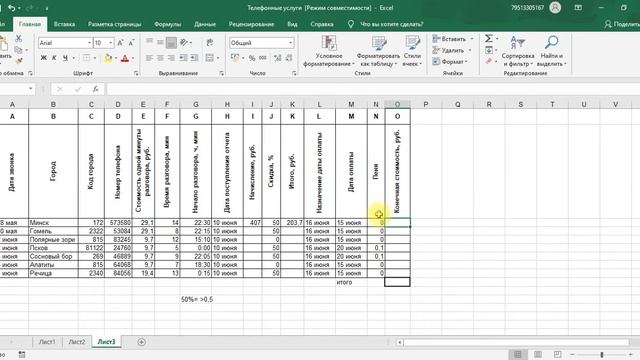Viewport: 640px width, 360px height.
Task: Open the Вид ribbon tab
Action: 292,24
